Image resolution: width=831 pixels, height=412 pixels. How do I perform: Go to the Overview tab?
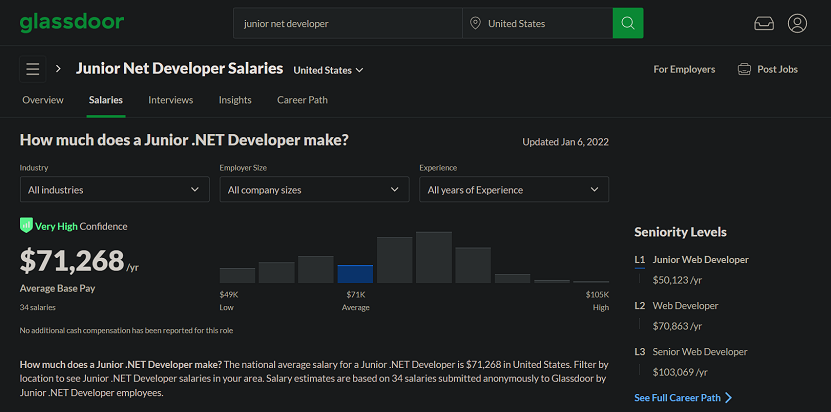point(43,100)
